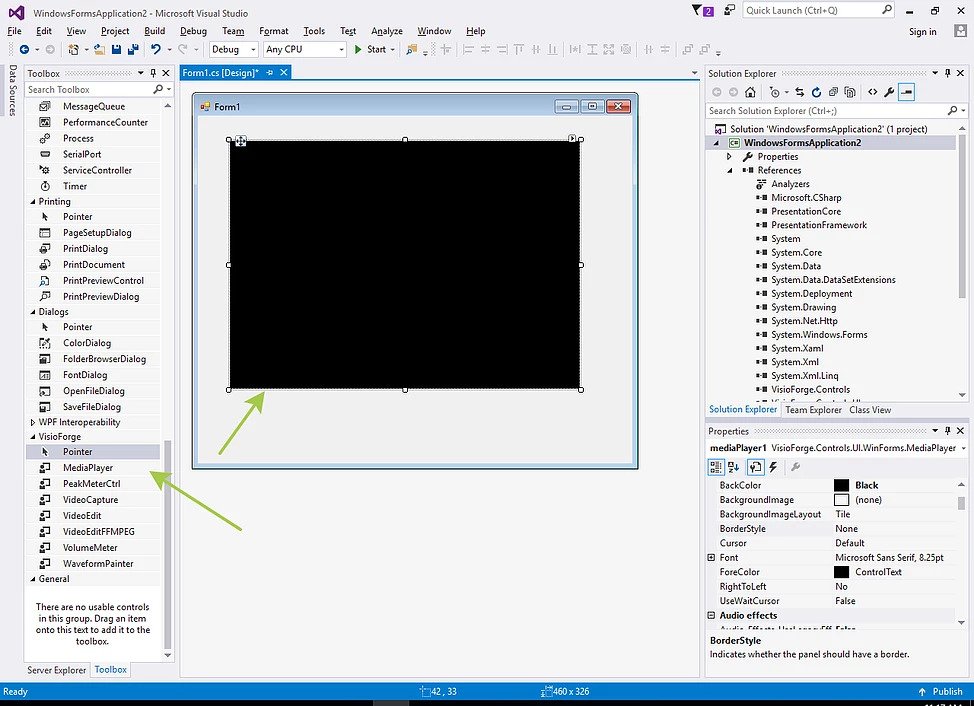Switch to the Team Explorer tab
The image size is (974, 706).
[813, 410]
